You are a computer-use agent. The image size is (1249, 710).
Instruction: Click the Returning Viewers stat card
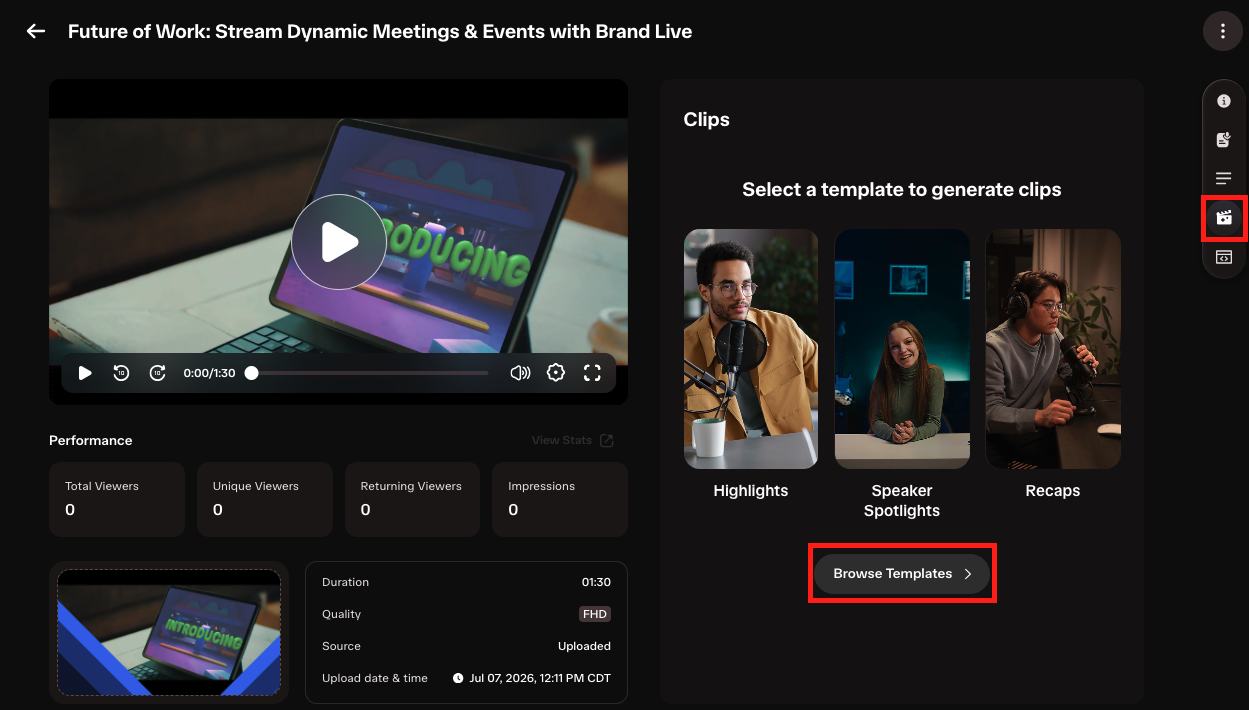413,499
